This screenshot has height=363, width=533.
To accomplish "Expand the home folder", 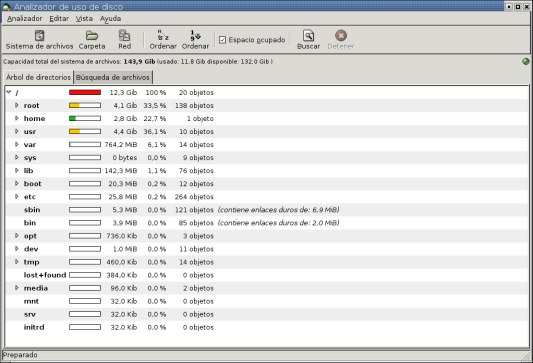I will [x=17, y=118].
